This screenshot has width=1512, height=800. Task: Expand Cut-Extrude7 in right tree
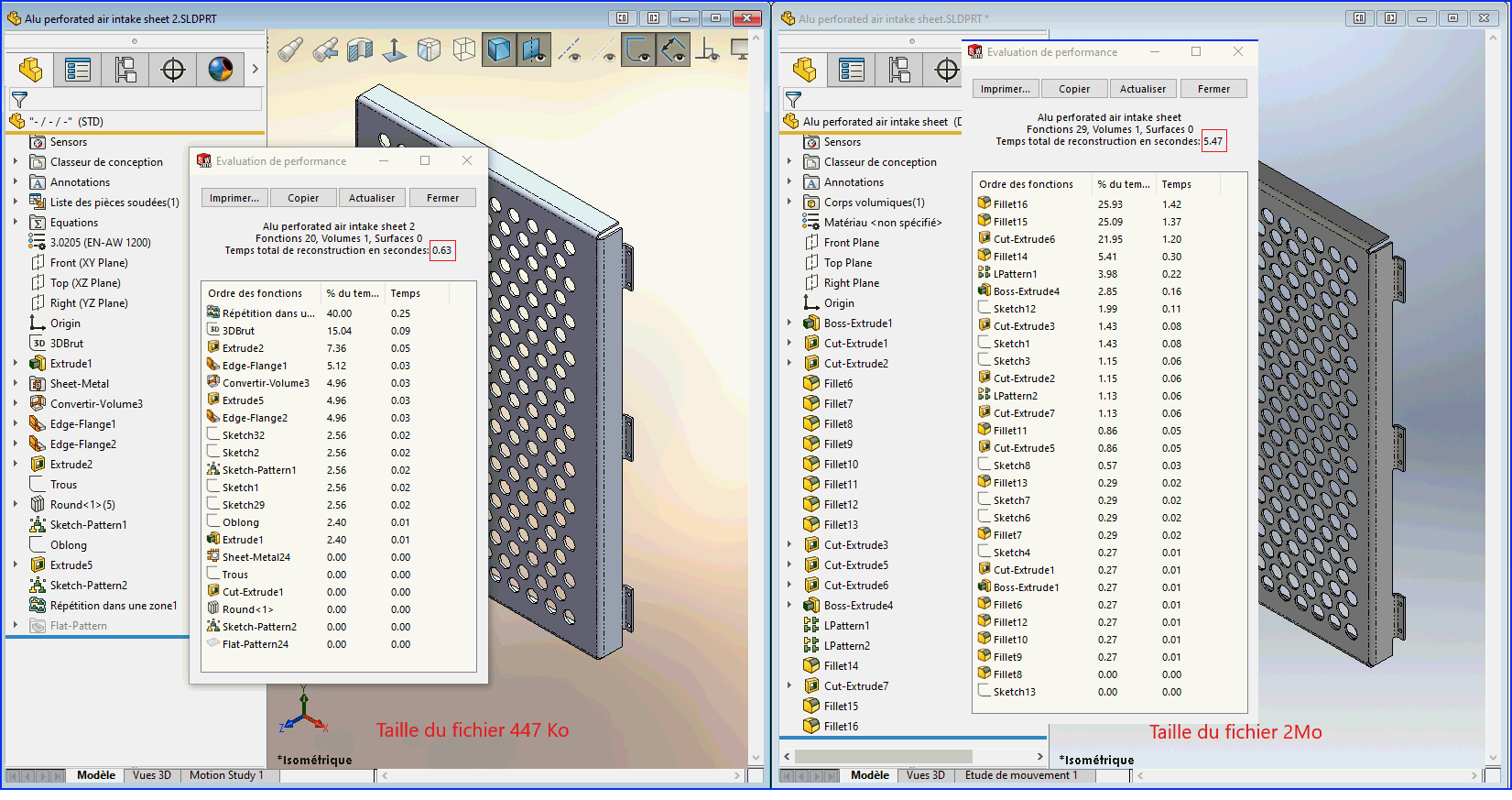pyautogui.click(x=789, y=686)
